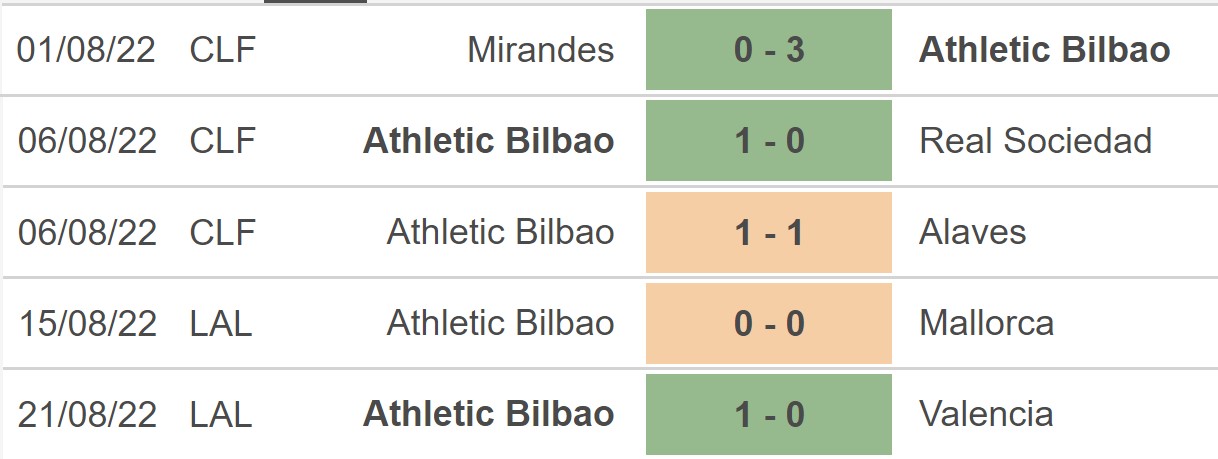
Task: Select the 01/08/22 match date
Action: click(87, 50)
